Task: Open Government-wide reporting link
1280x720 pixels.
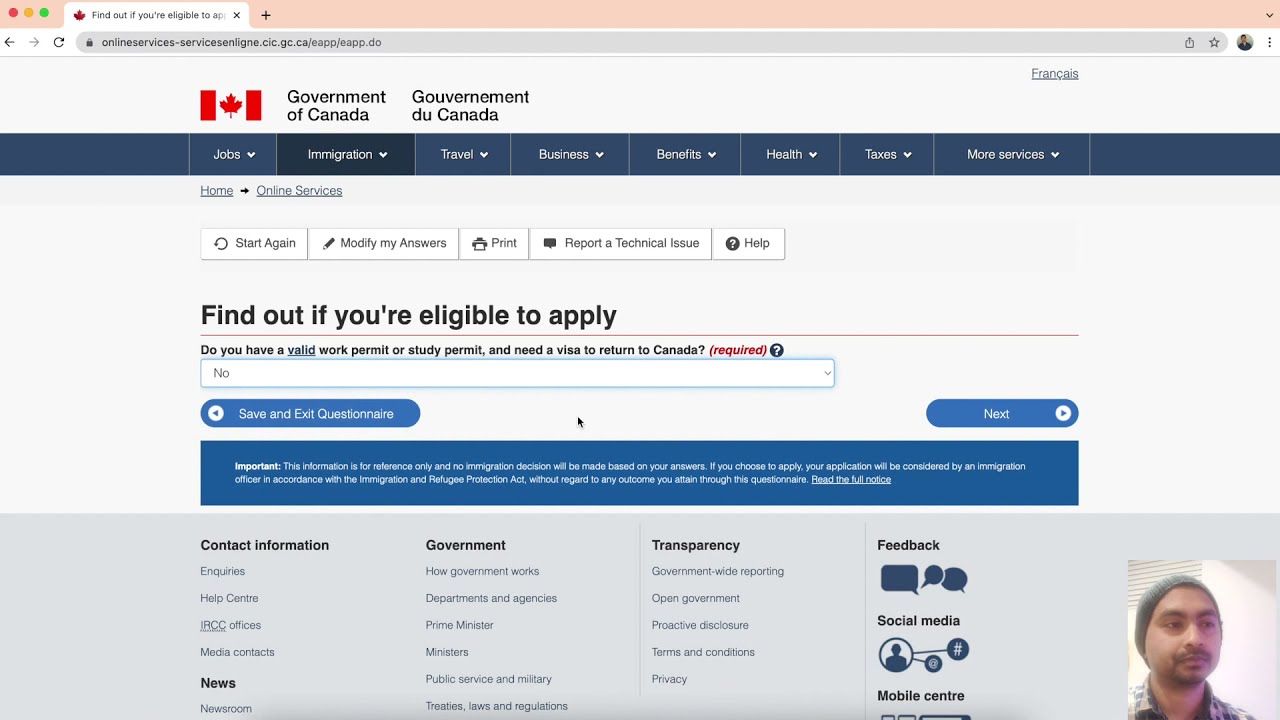Action: [x=718, y=571]
